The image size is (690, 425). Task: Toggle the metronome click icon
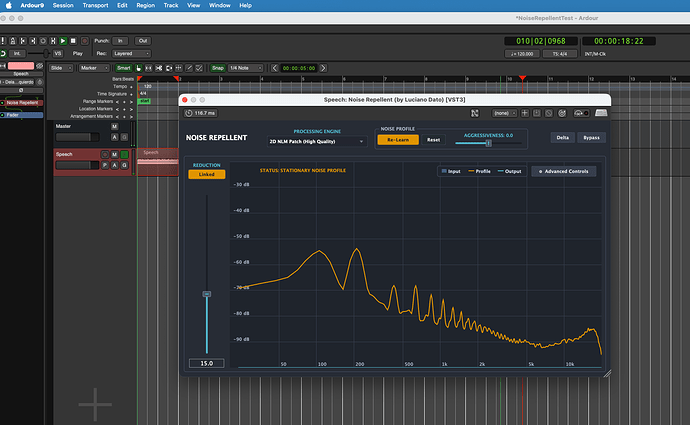click(13, 41)
